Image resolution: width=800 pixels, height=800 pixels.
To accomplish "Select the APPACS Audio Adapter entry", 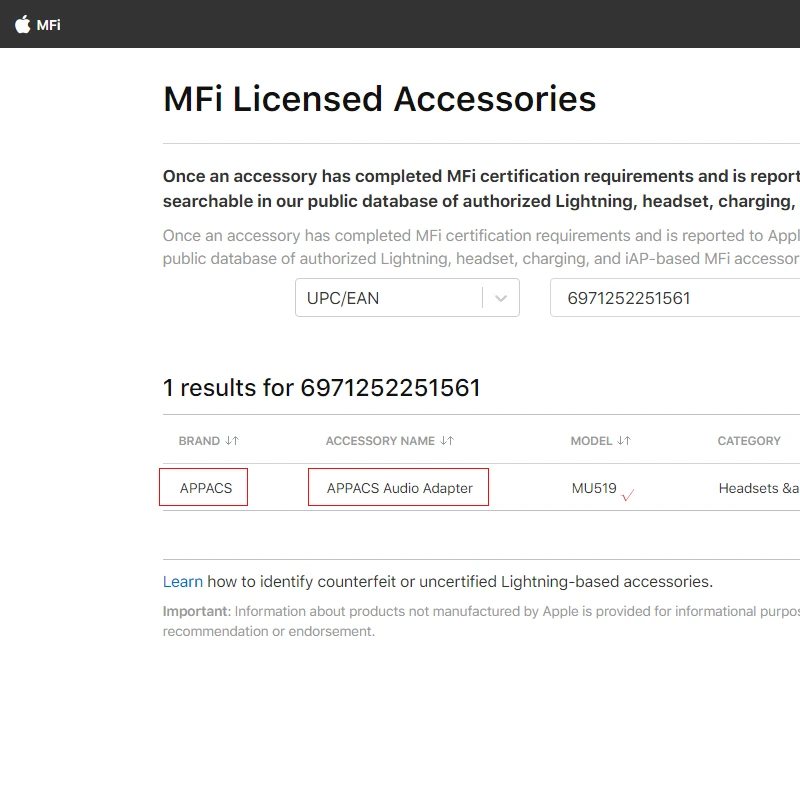I will [399, 488].
